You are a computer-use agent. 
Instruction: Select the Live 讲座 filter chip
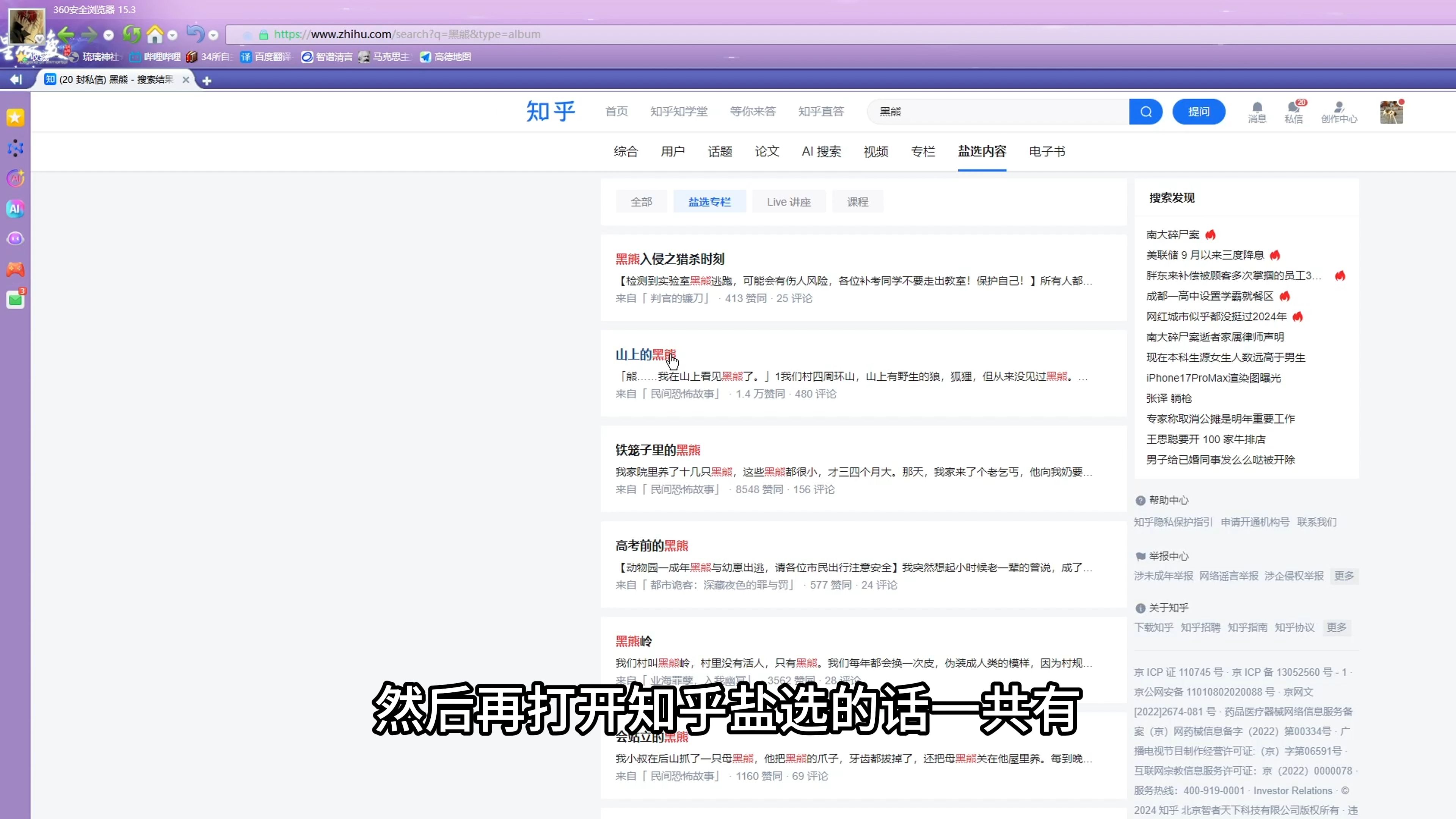(789, 202)
